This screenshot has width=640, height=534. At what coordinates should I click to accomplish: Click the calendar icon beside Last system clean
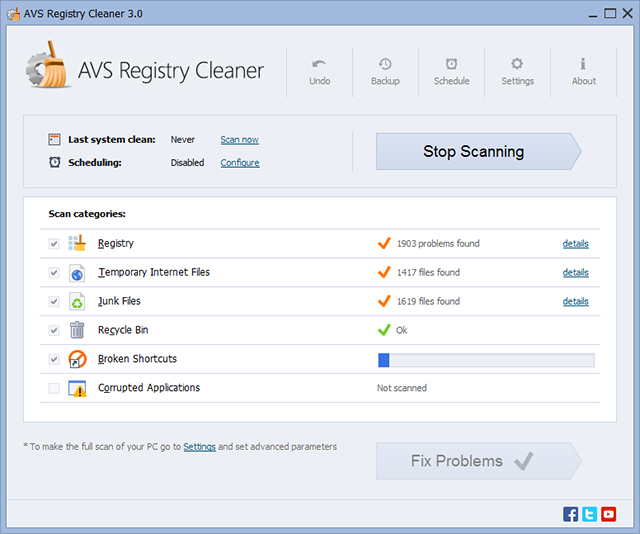[54, 140]
